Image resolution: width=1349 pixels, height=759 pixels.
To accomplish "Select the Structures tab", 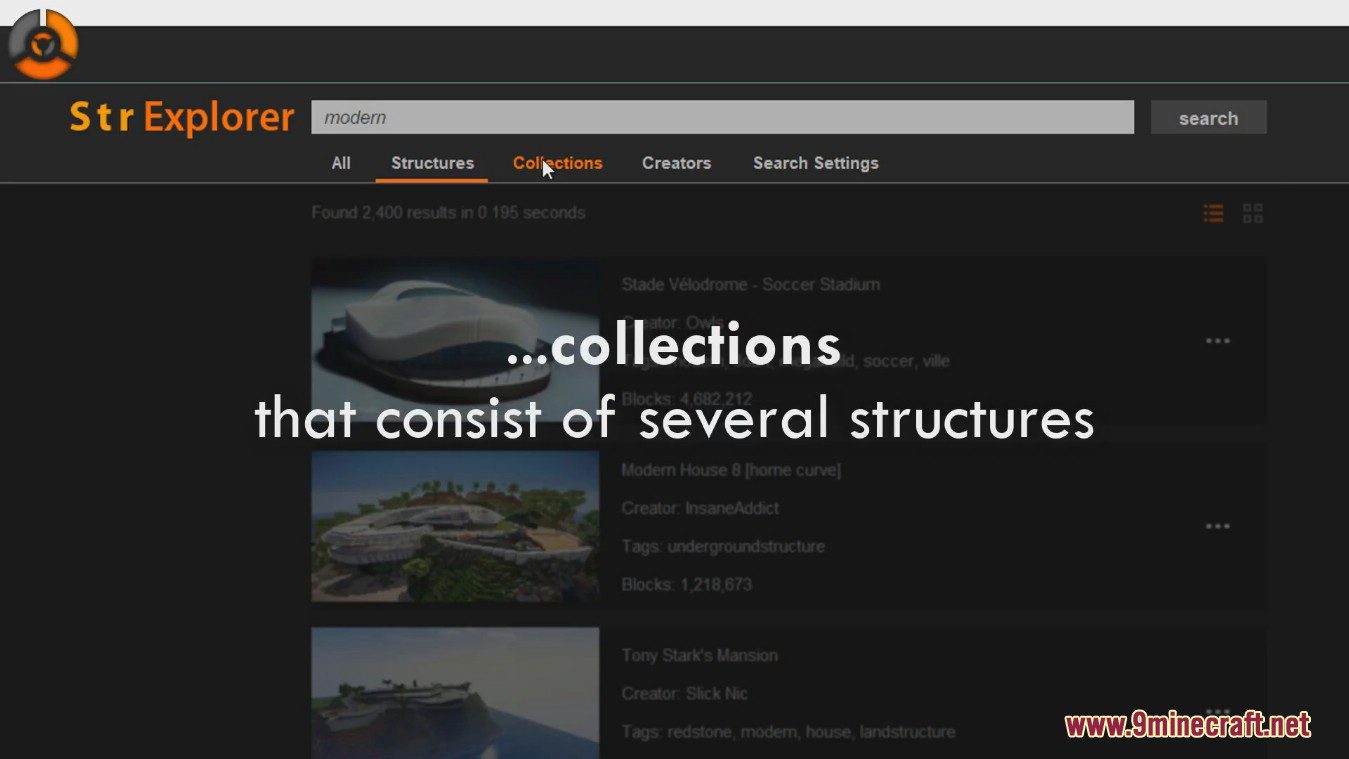I will pos(432,163).
